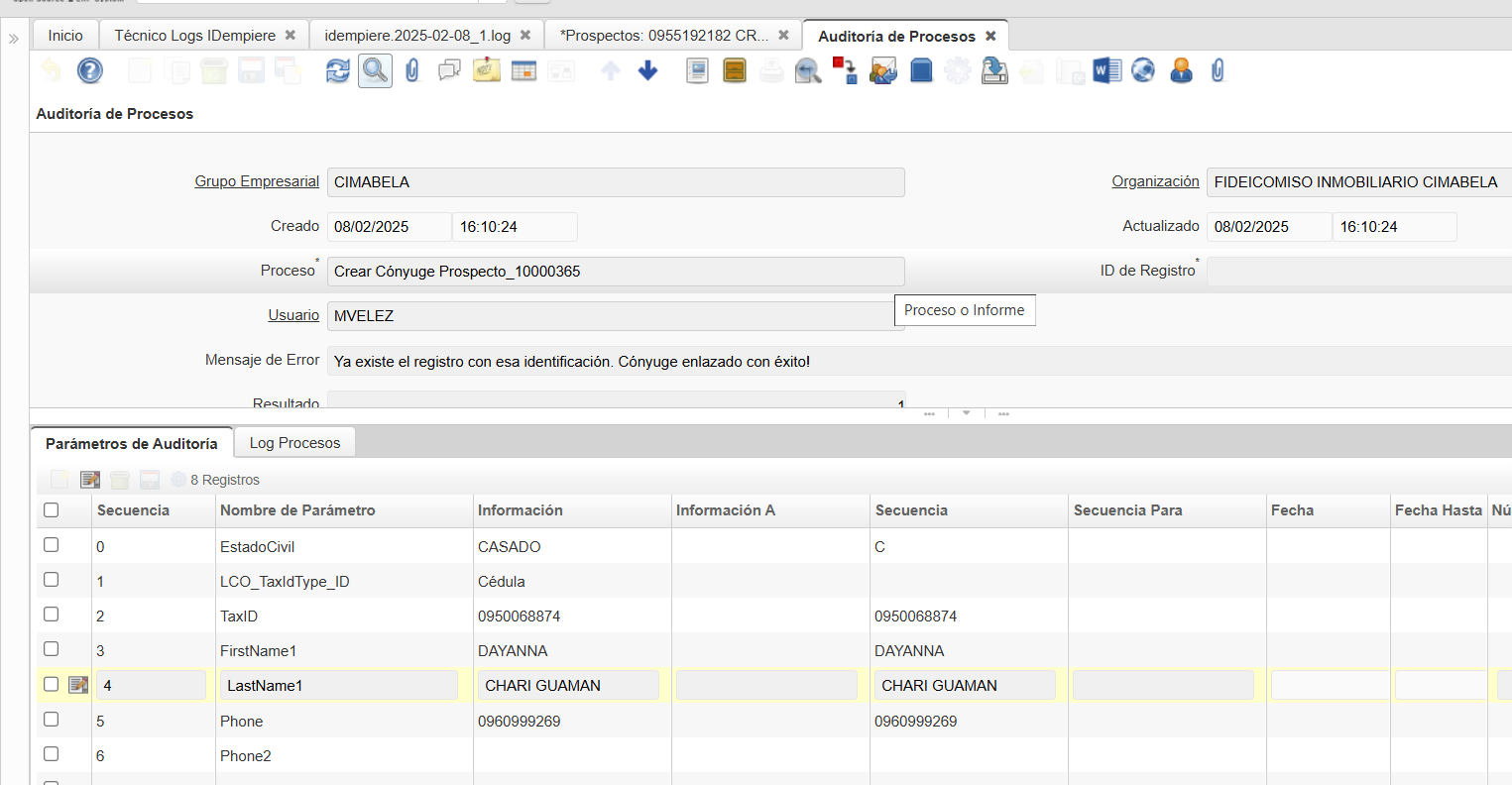Screen dimensions: 1512x785
Task: Open the Chat speech bubbles icon
Action: (x=449, y=70)
